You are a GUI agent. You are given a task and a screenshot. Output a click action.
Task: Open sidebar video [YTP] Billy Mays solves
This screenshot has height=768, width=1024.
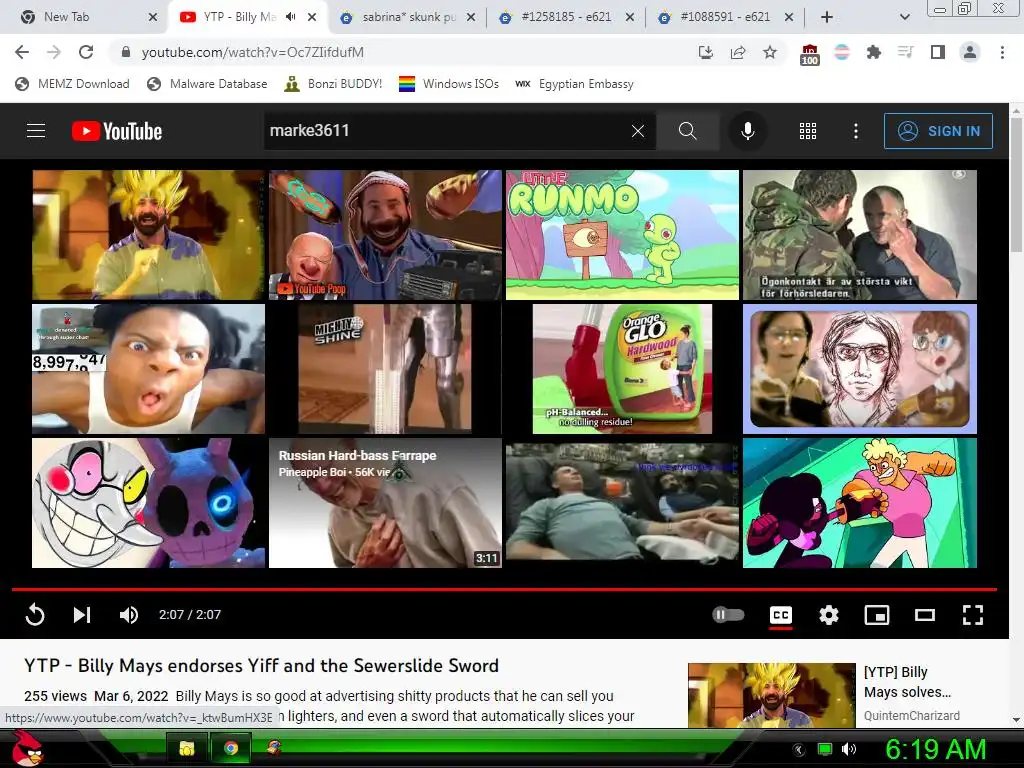pyautogui.click(x=906, y=682)
